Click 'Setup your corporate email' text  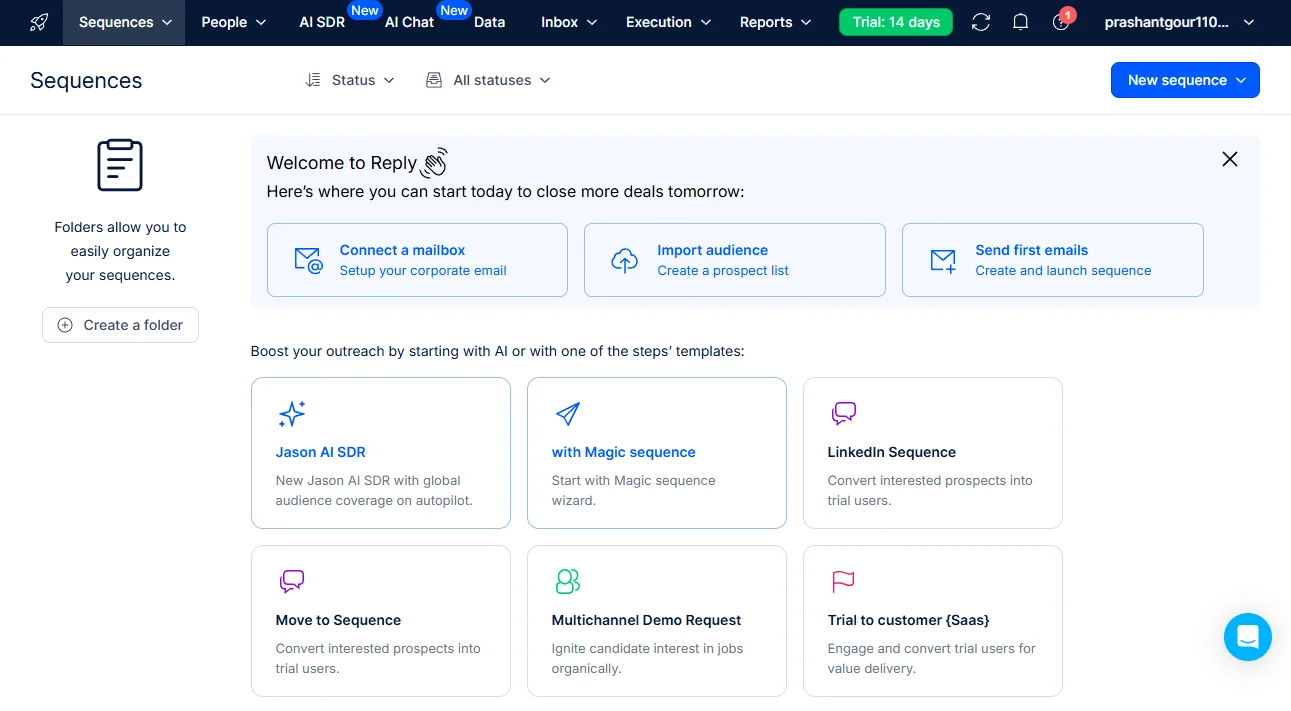[x=423, y=270]
